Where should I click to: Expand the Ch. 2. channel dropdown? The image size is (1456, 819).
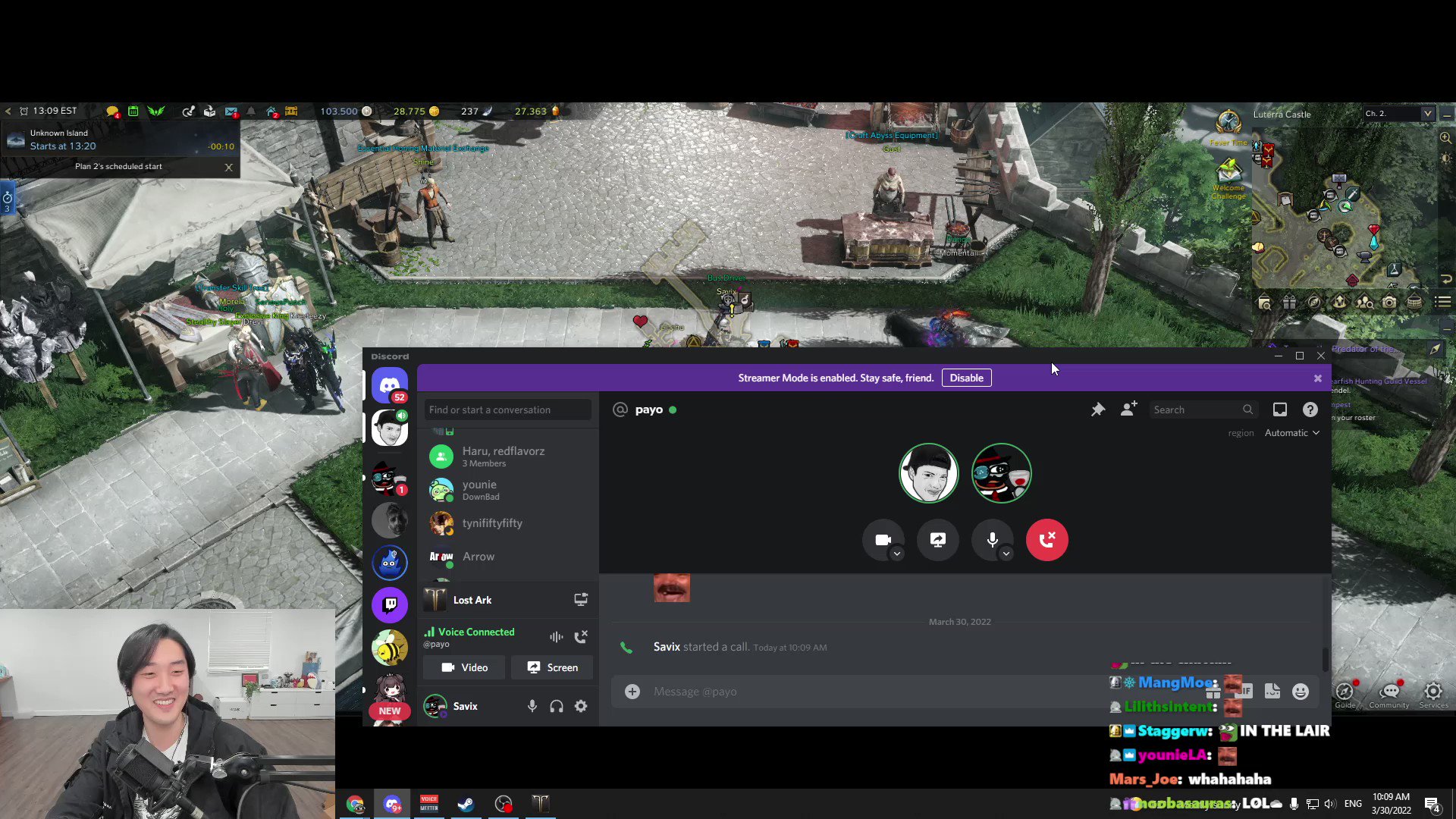[x=1427, y=114]
